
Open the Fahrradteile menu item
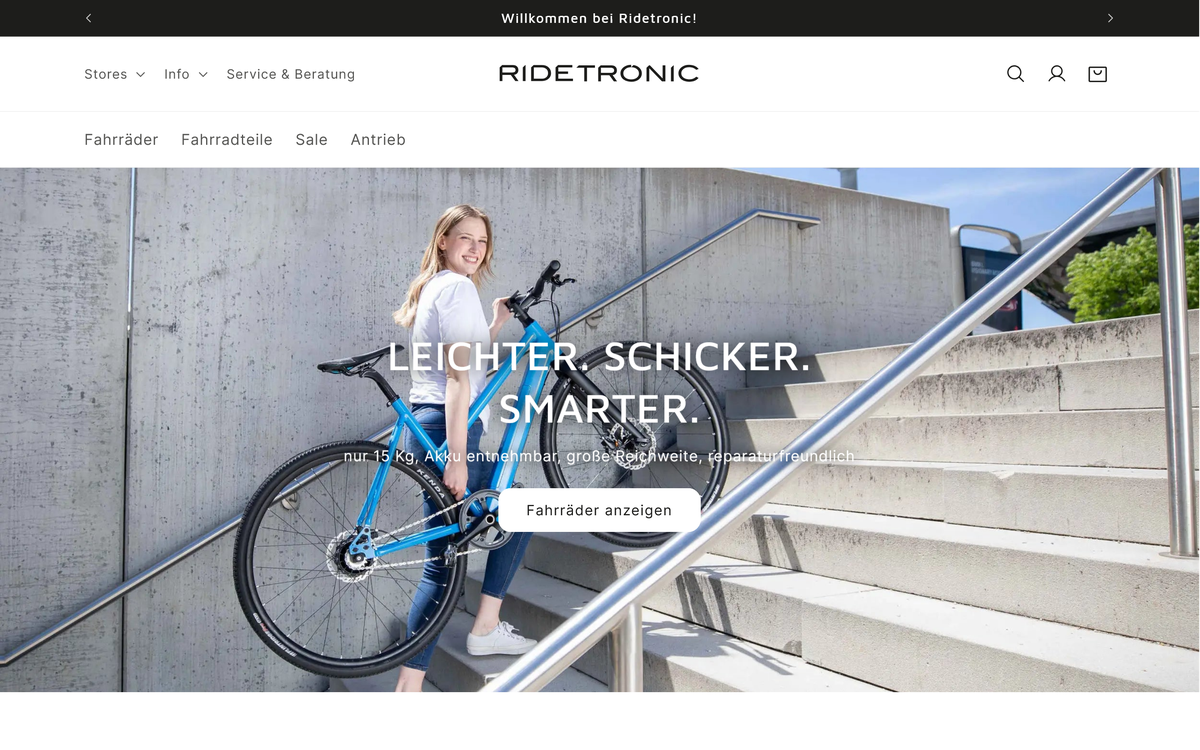tap(227, 140)
